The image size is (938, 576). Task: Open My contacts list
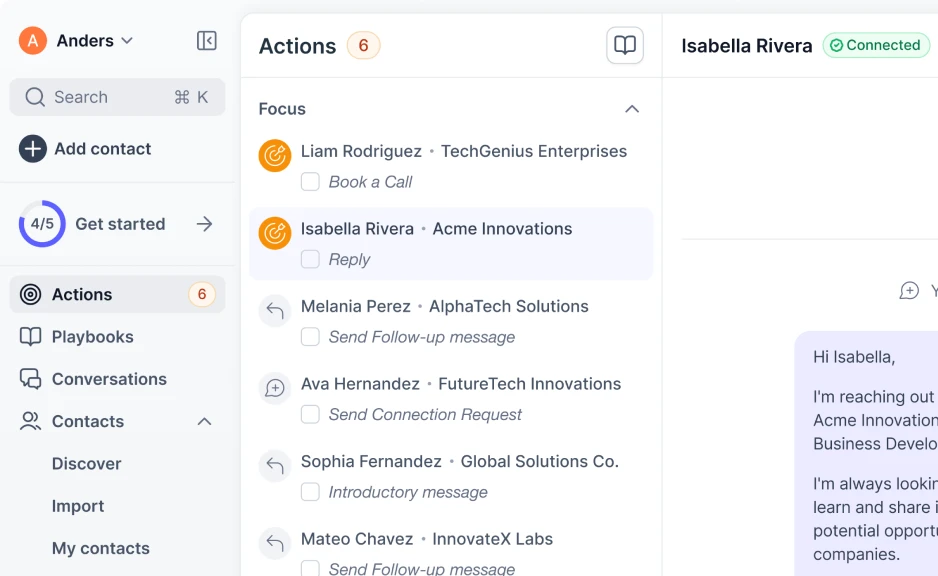100,548
